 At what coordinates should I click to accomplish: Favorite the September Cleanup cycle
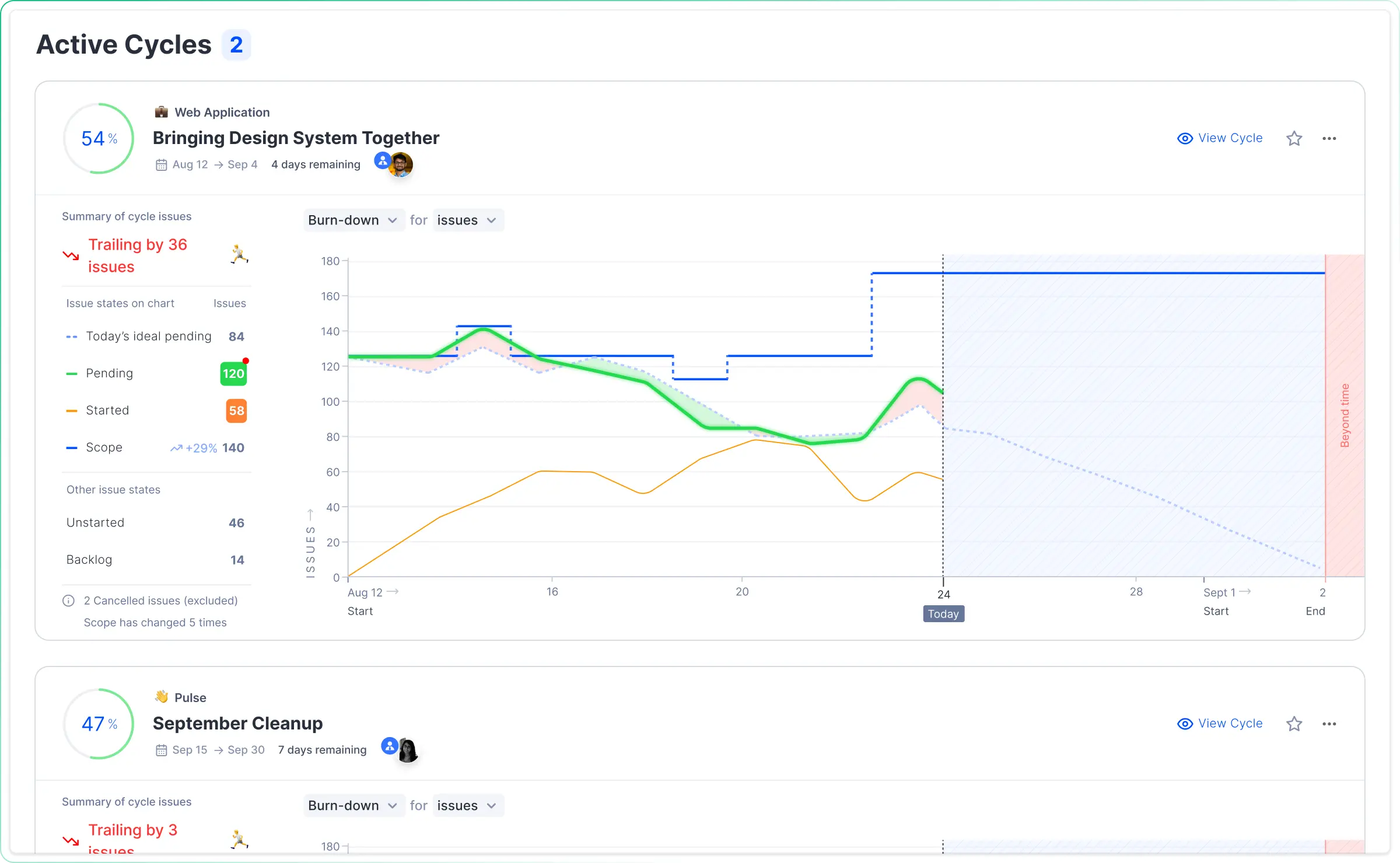[1294, 724]
